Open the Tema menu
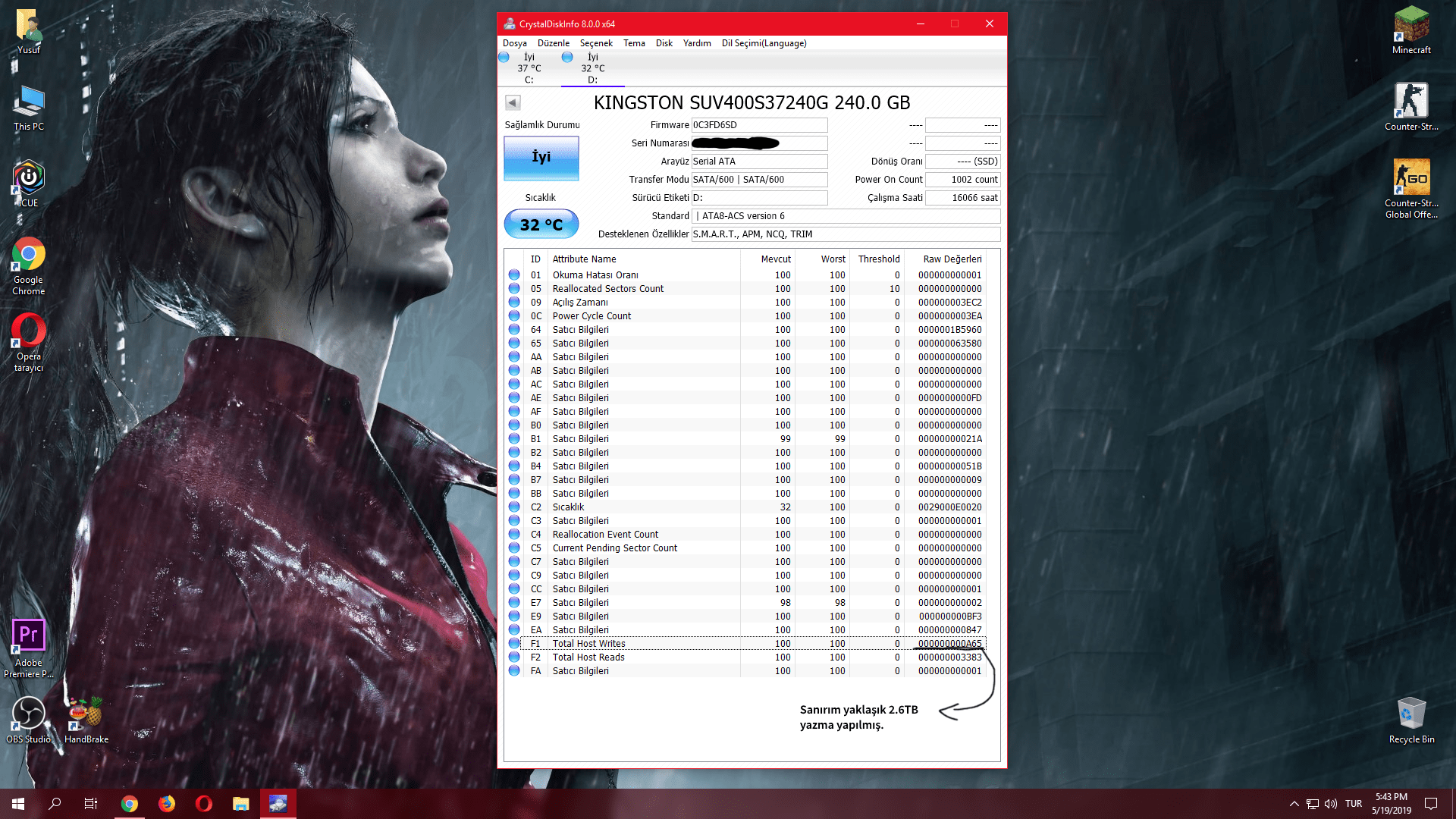The width and height of the screenshot is (1456, 819). click(x=634, y=43)
